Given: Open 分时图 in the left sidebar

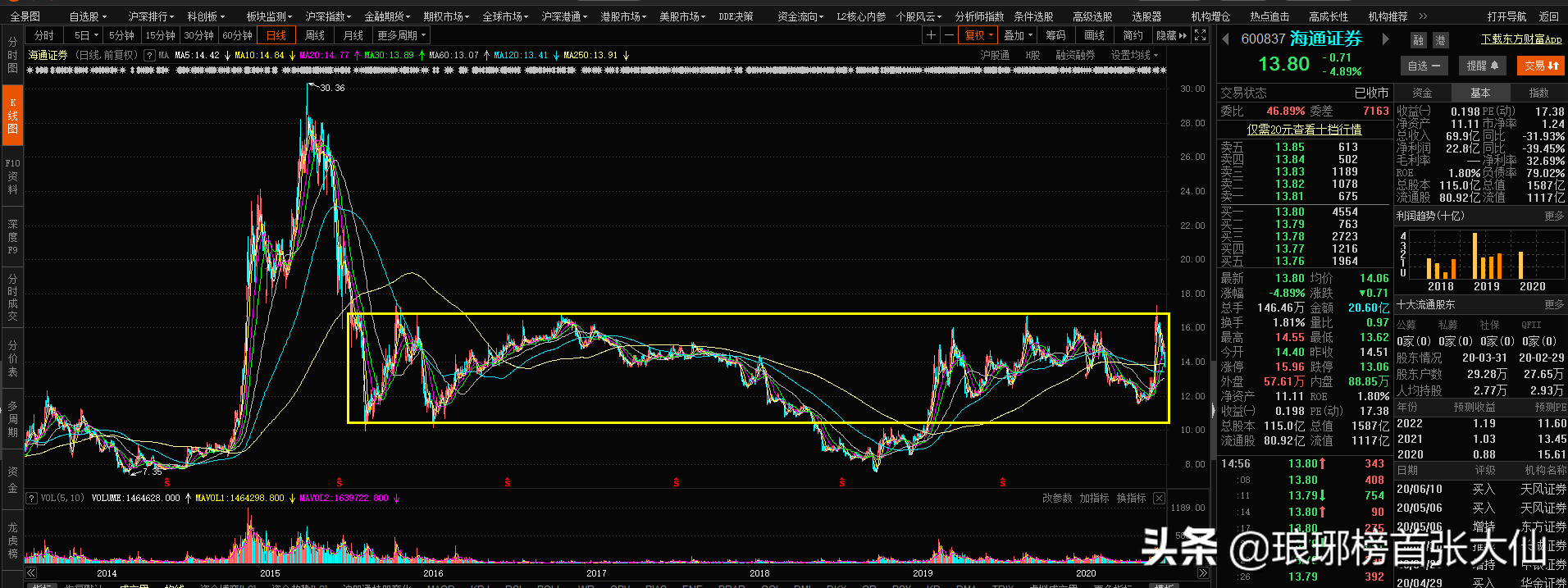Looking at the screenshot, I should [12, 55].
